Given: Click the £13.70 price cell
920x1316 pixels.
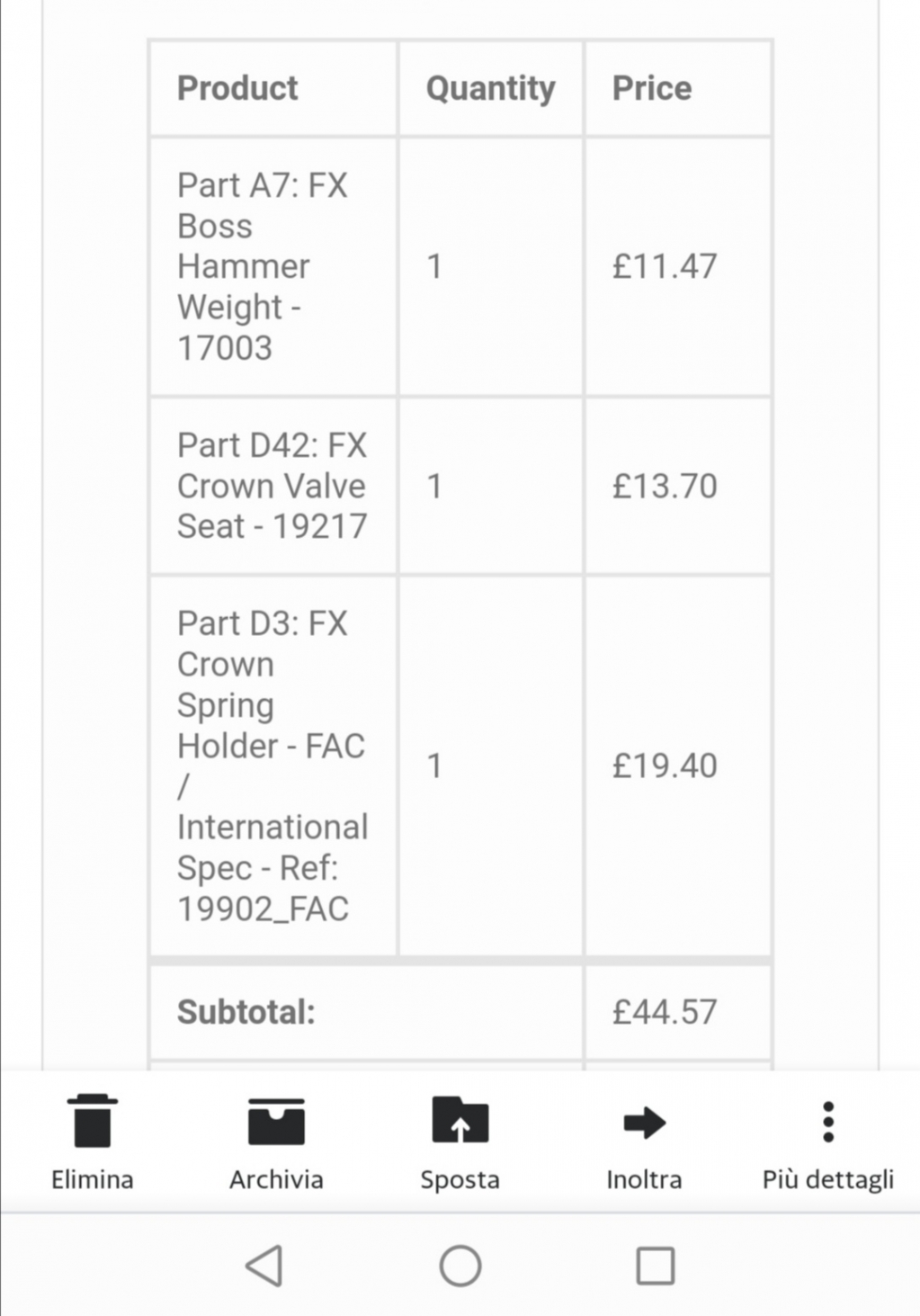Looking at the screenshot, I should (665, 486).
